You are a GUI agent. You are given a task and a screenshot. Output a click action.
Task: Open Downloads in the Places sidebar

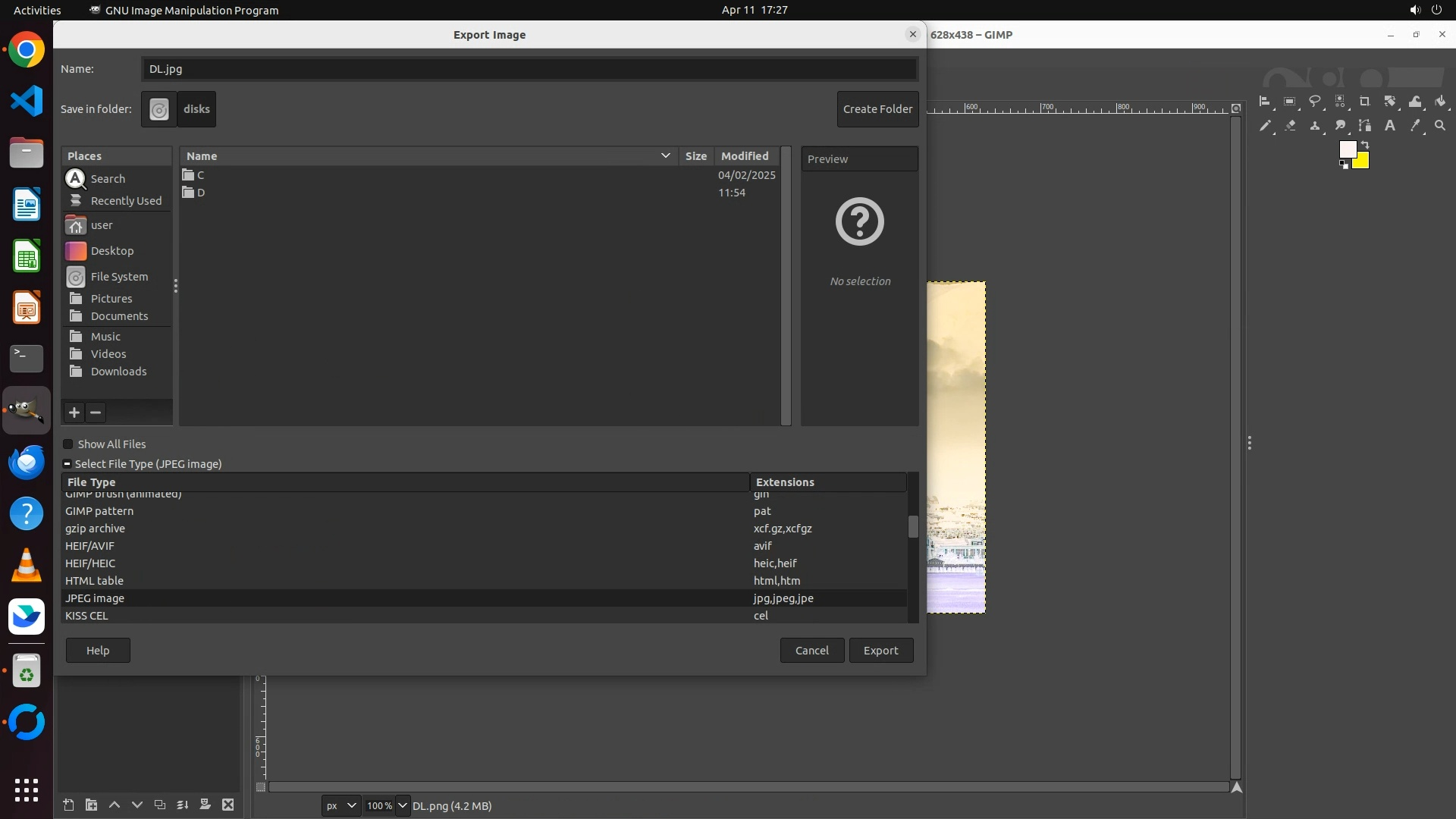(x=118, y=372)
